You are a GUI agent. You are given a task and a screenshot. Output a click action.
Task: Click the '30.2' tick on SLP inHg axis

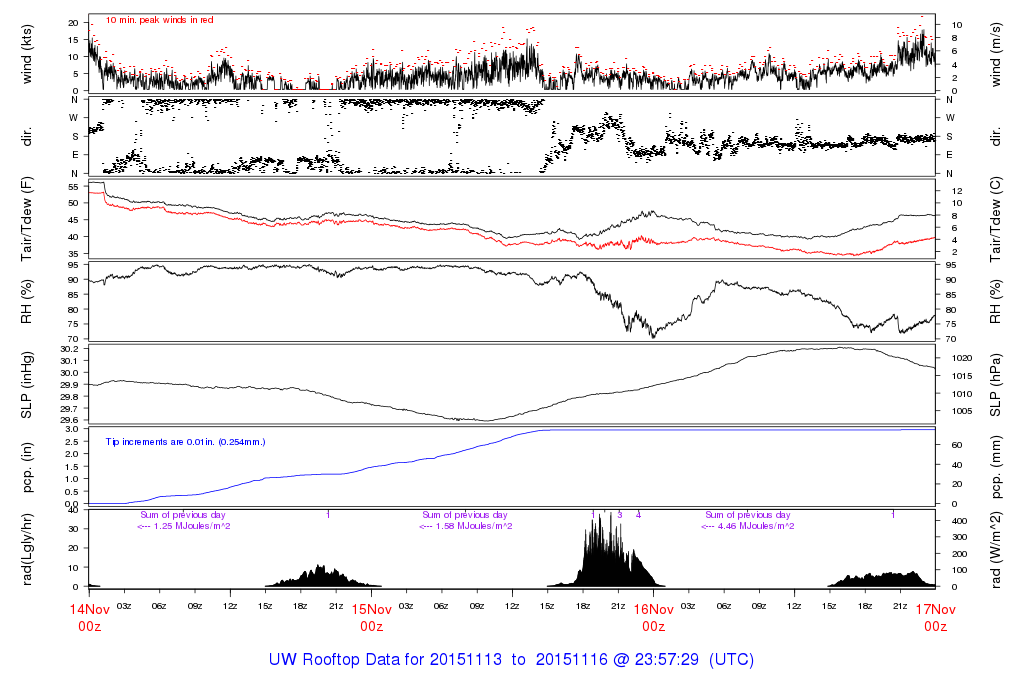pyautogui.click(x=69, y=349)
